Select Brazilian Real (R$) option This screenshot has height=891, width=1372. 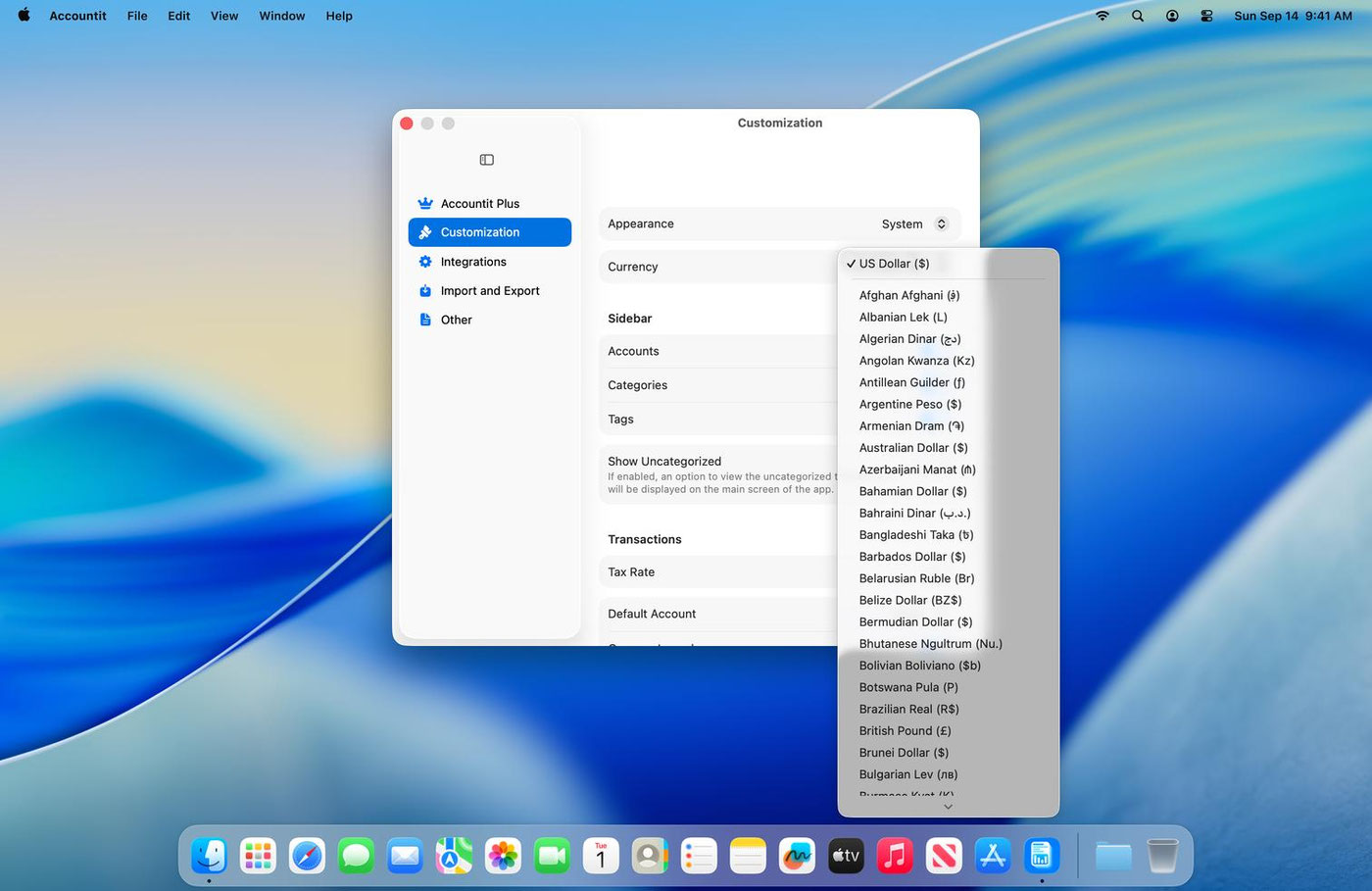coord(908,710)
